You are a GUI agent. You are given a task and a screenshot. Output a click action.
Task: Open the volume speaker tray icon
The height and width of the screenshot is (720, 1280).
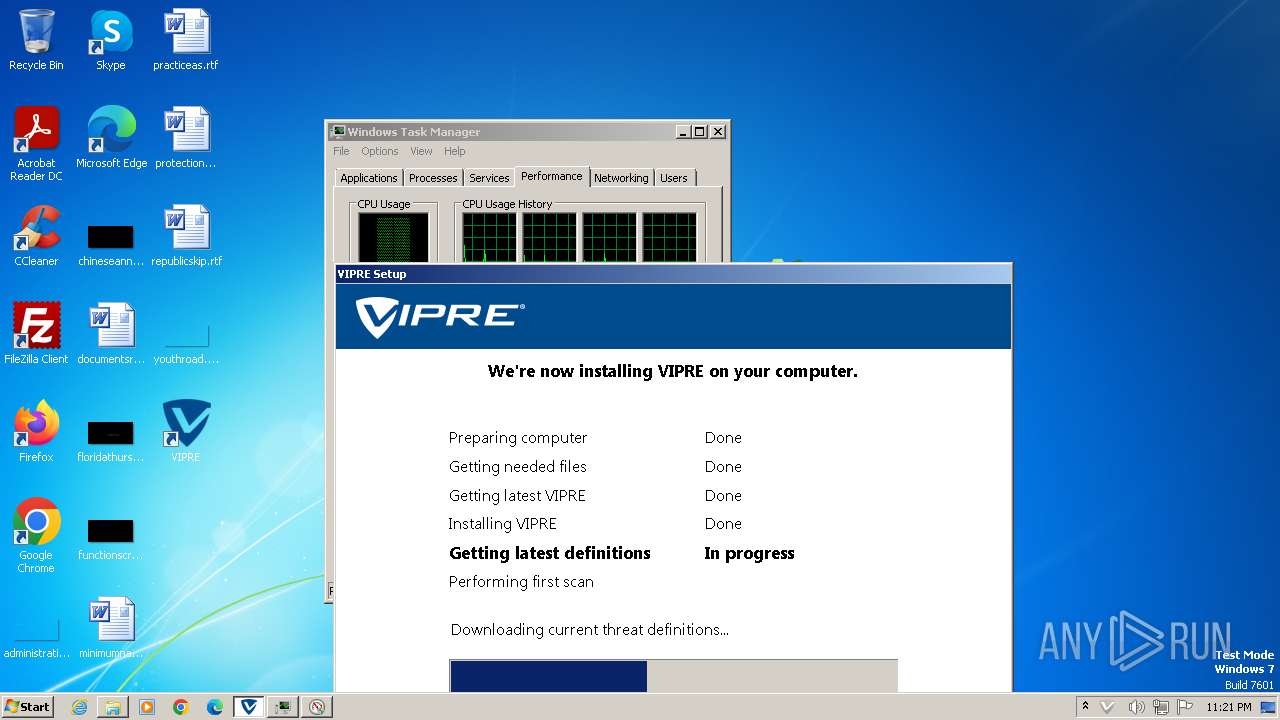pyautogui.click(x=1137, y=707)
